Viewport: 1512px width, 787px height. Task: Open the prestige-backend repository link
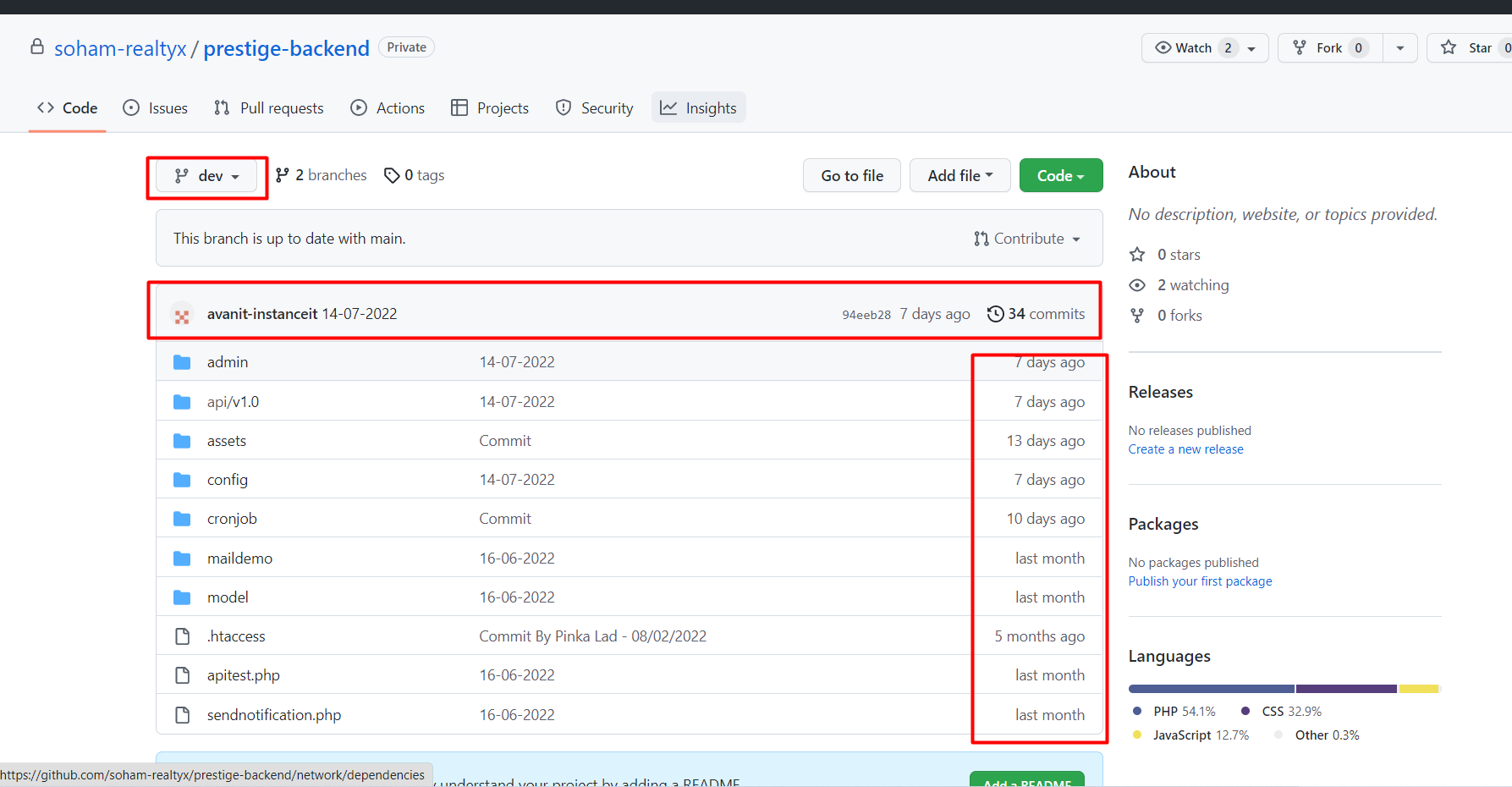coord(286,48)
